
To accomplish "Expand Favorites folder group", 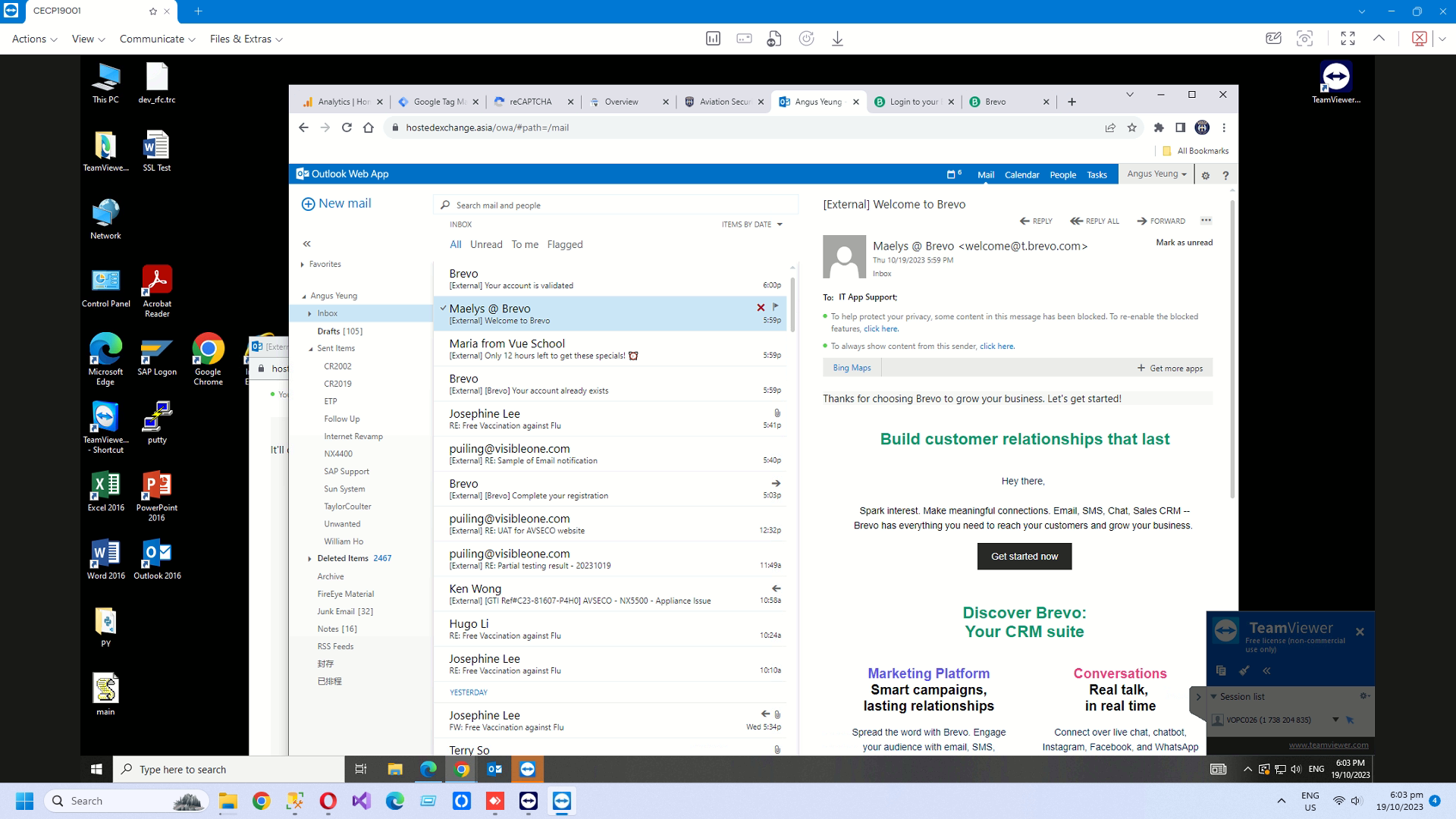I will tap(303, 265).
